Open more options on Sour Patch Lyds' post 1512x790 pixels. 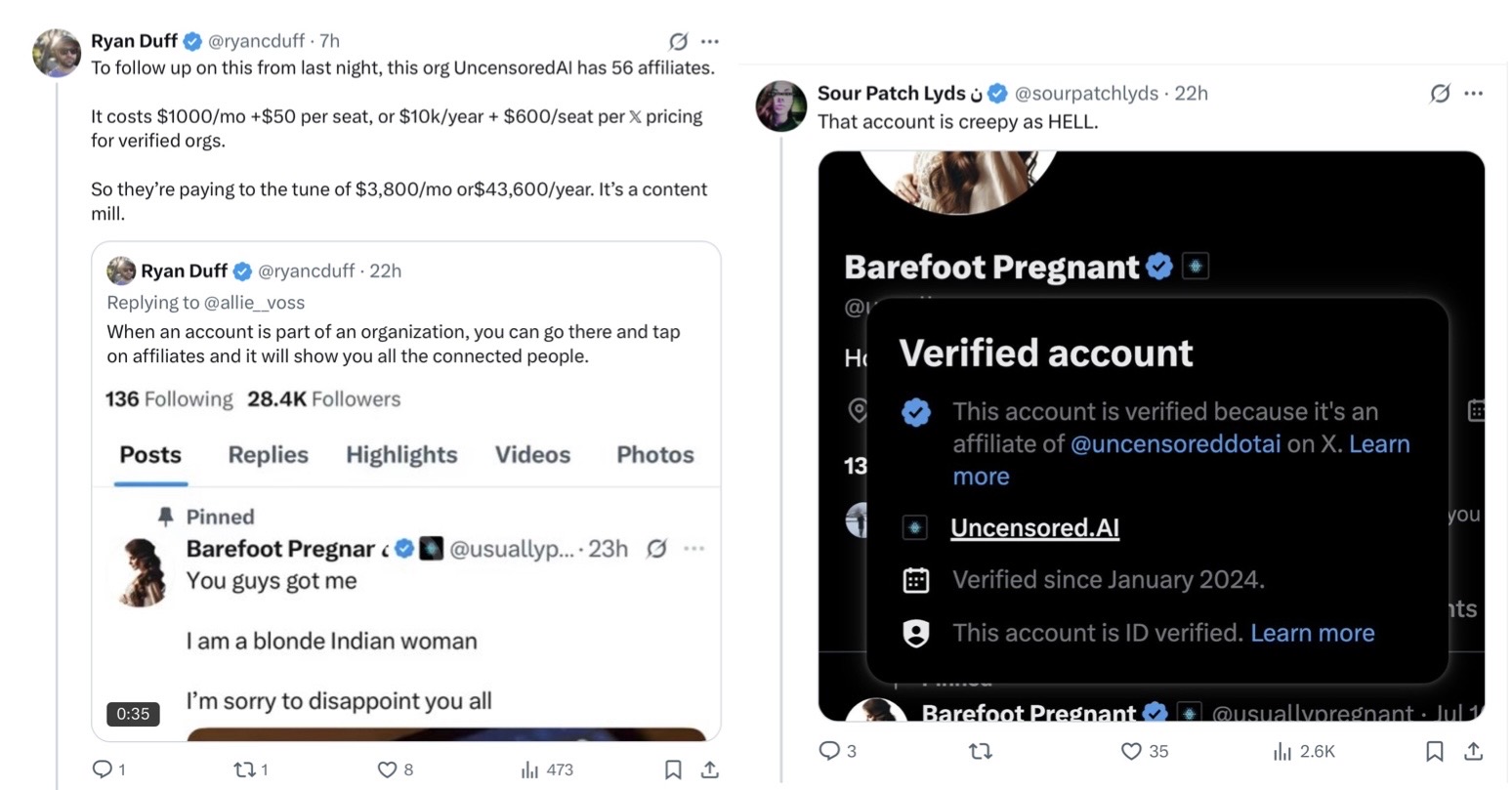[1474, 94]
